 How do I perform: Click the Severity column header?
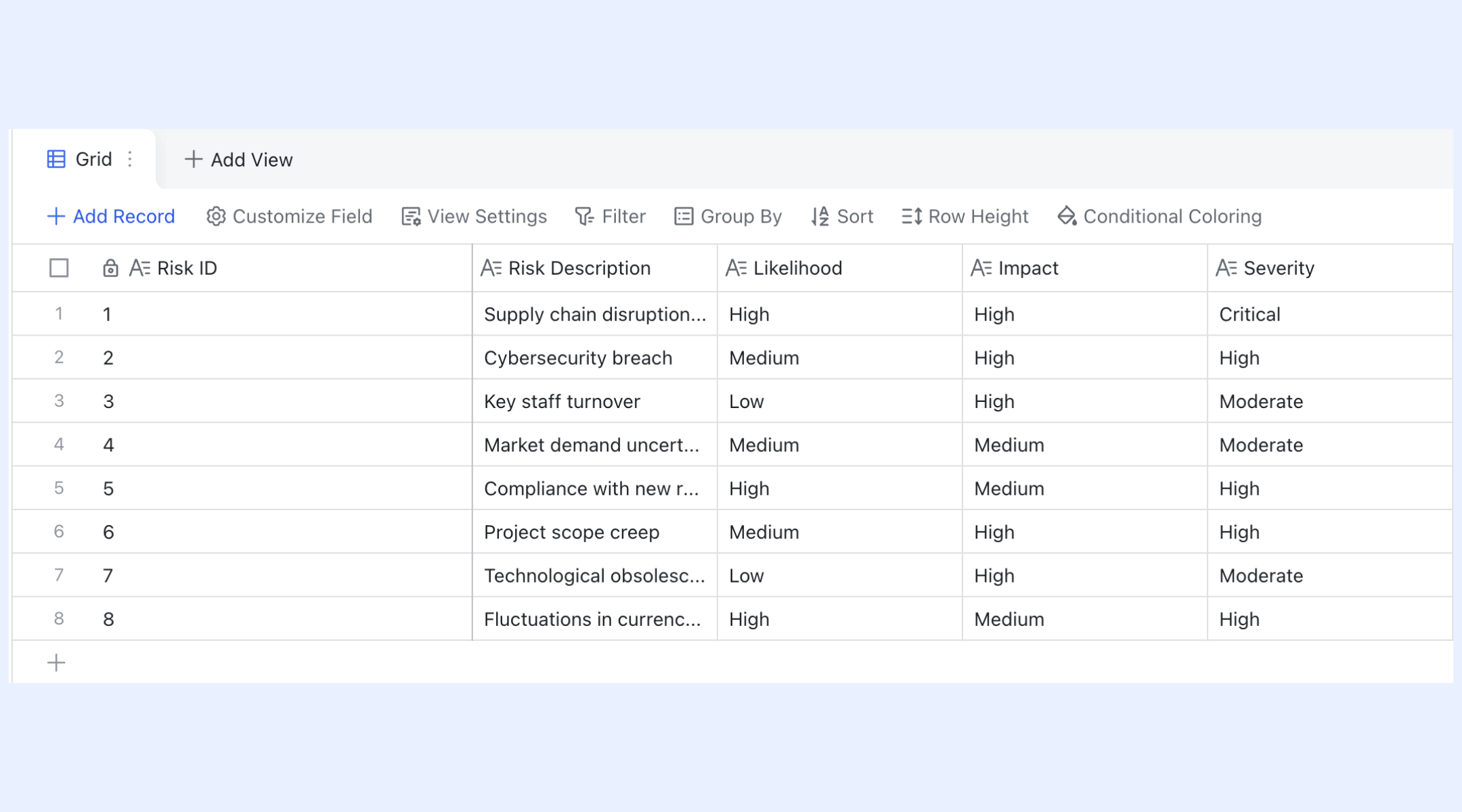[x=1330, y=268]
